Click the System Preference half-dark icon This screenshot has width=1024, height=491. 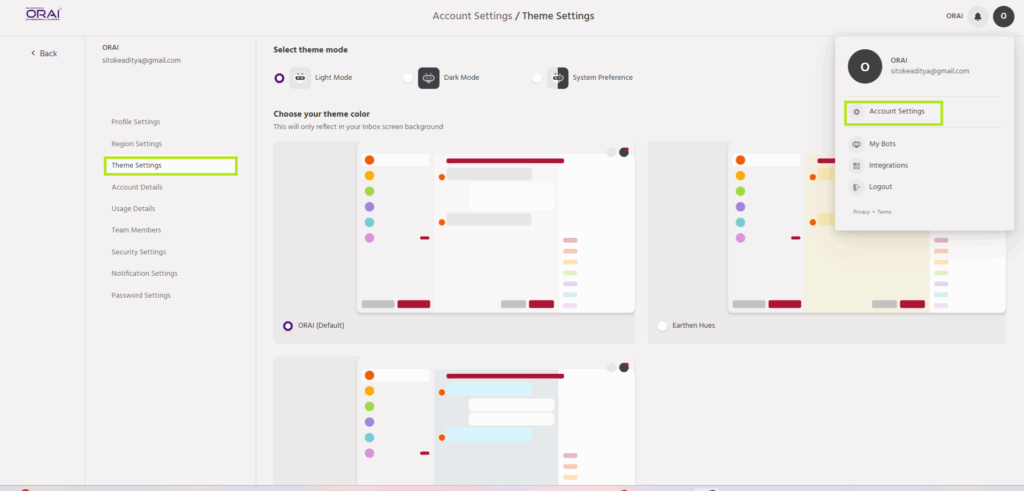pos(558,78)
